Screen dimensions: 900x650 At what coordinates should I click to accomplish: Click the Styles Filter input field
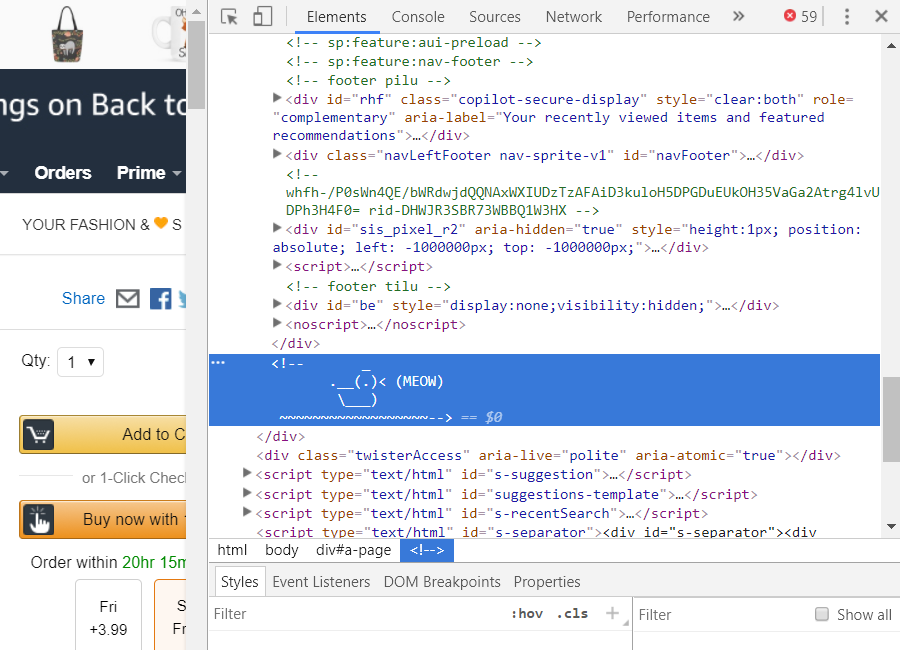tap(355, 614)
